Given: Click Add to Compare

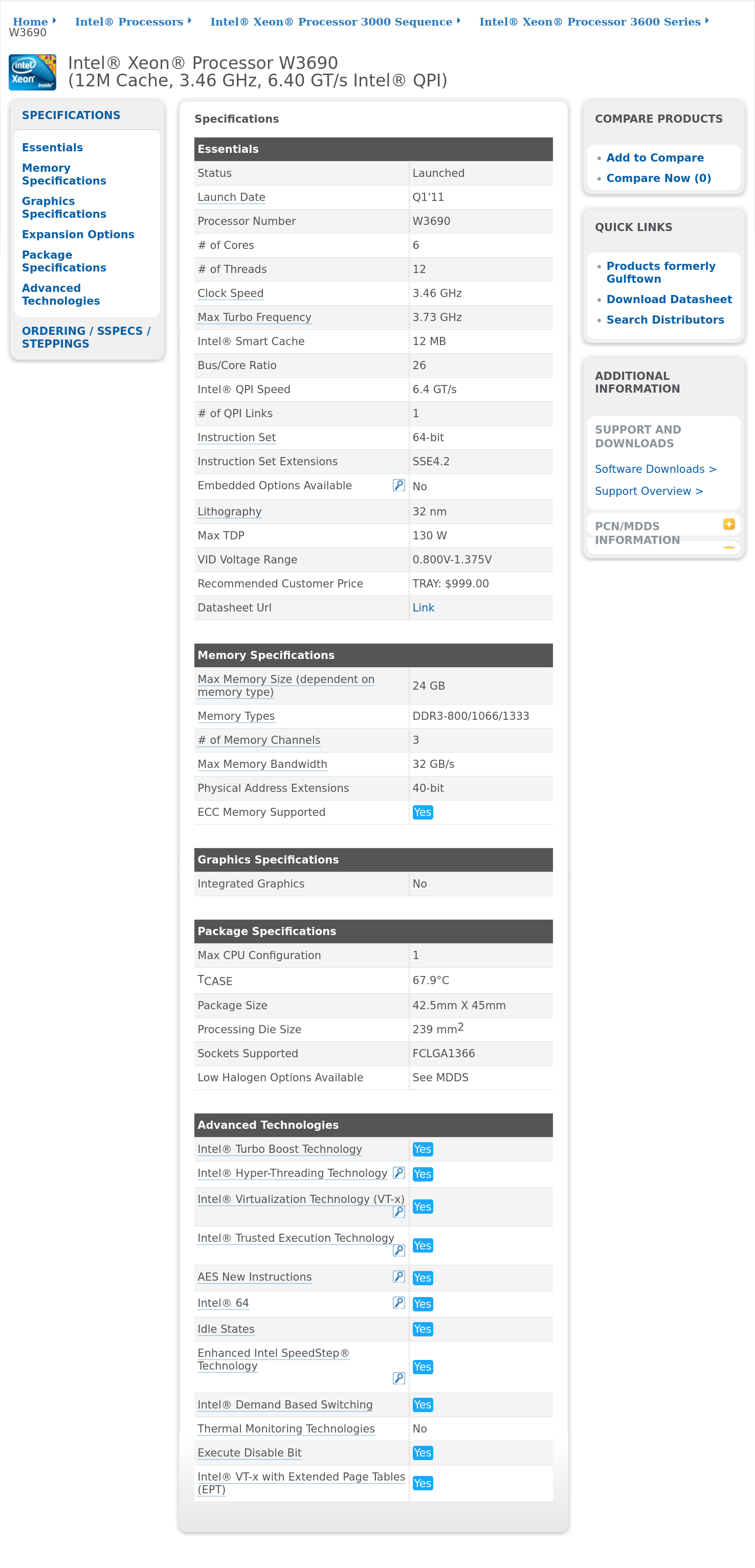Looking at the screenshot, I should point(655,157).
